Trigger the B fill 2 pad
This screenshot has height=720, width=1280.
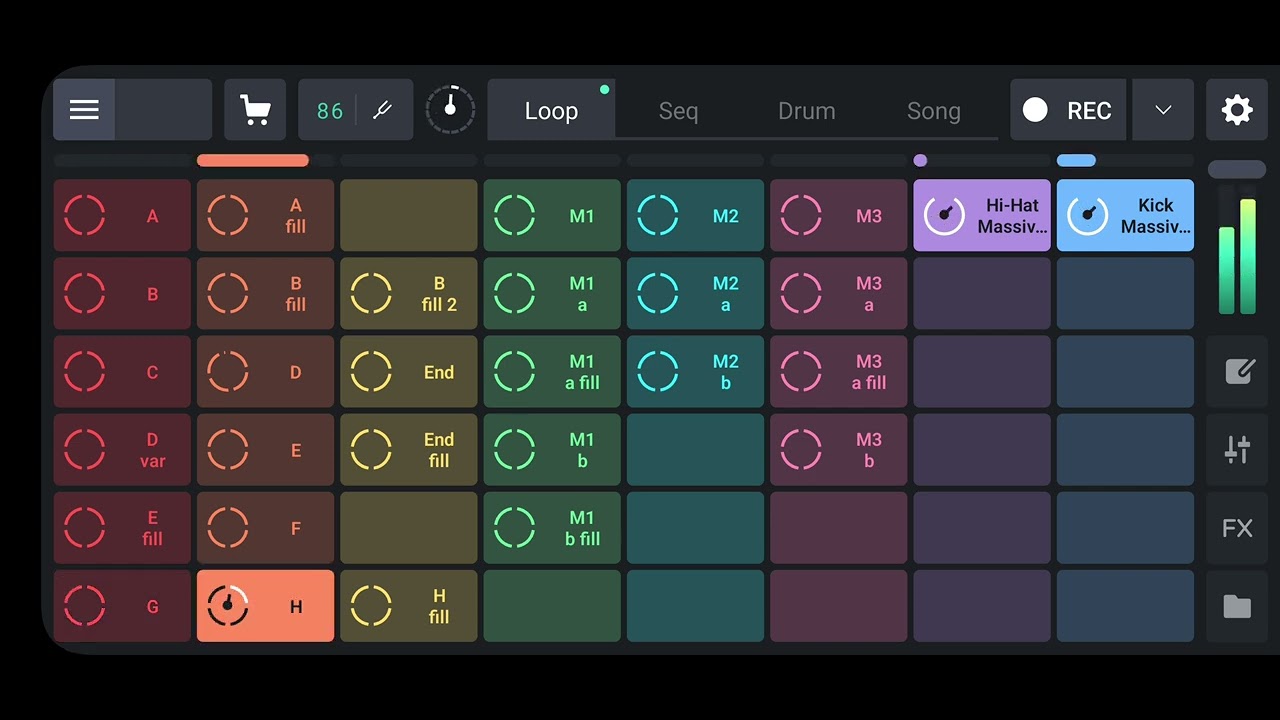click(409, 293)
